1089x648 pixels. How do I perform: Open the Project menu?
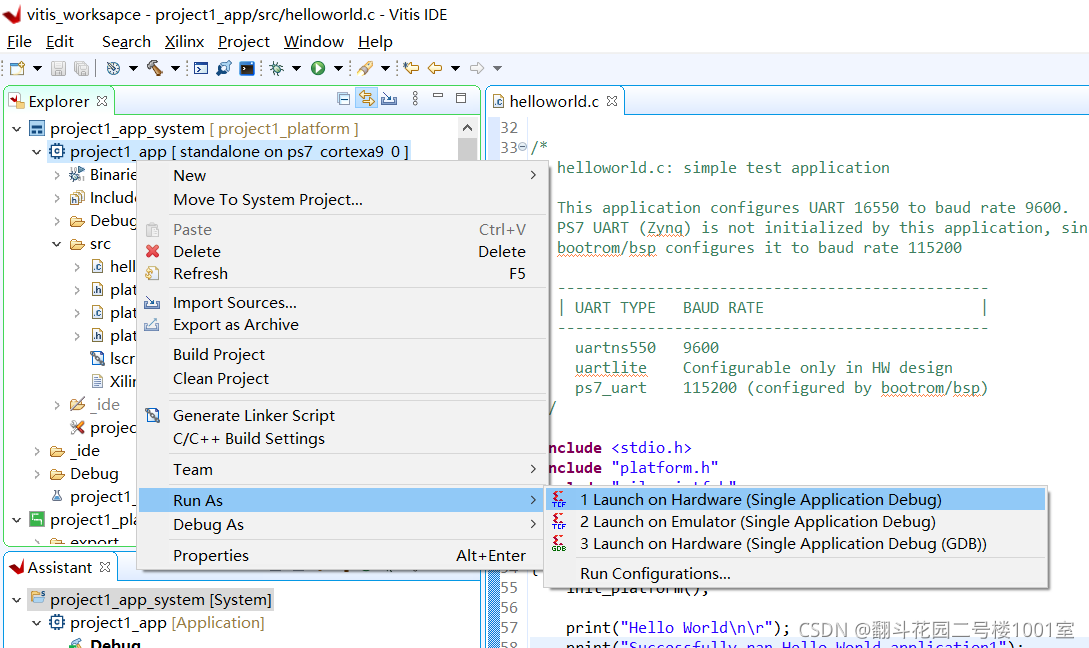click(x=244, y=42)
